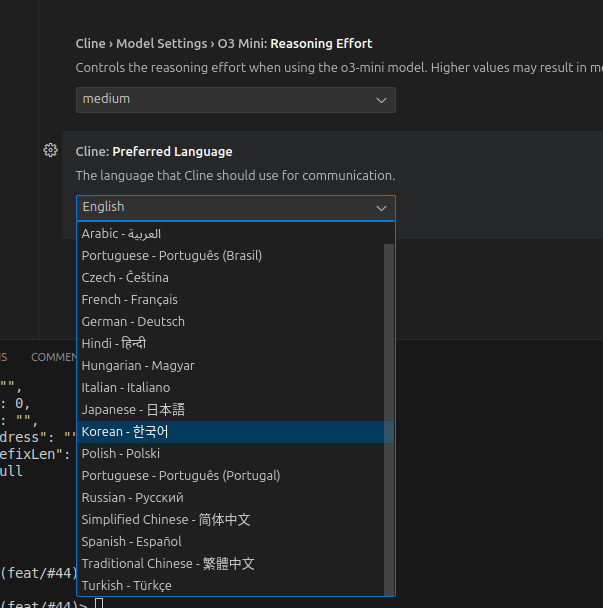Choose the Hindi language option
This screenshot has width=603, height=608.
click(114, 344)
